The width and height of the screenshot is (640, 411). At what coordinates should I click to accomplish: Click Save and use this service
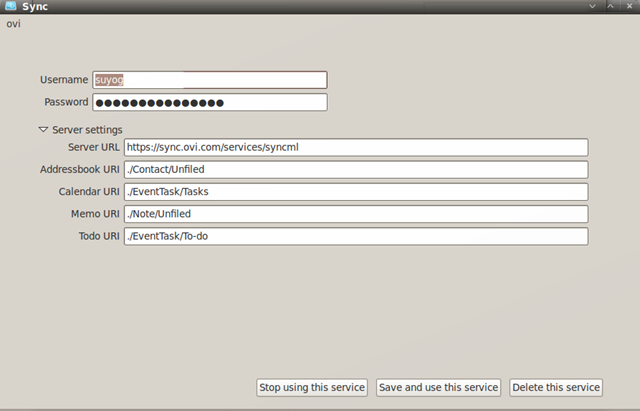pyautogui.click(x=438, y=387)
